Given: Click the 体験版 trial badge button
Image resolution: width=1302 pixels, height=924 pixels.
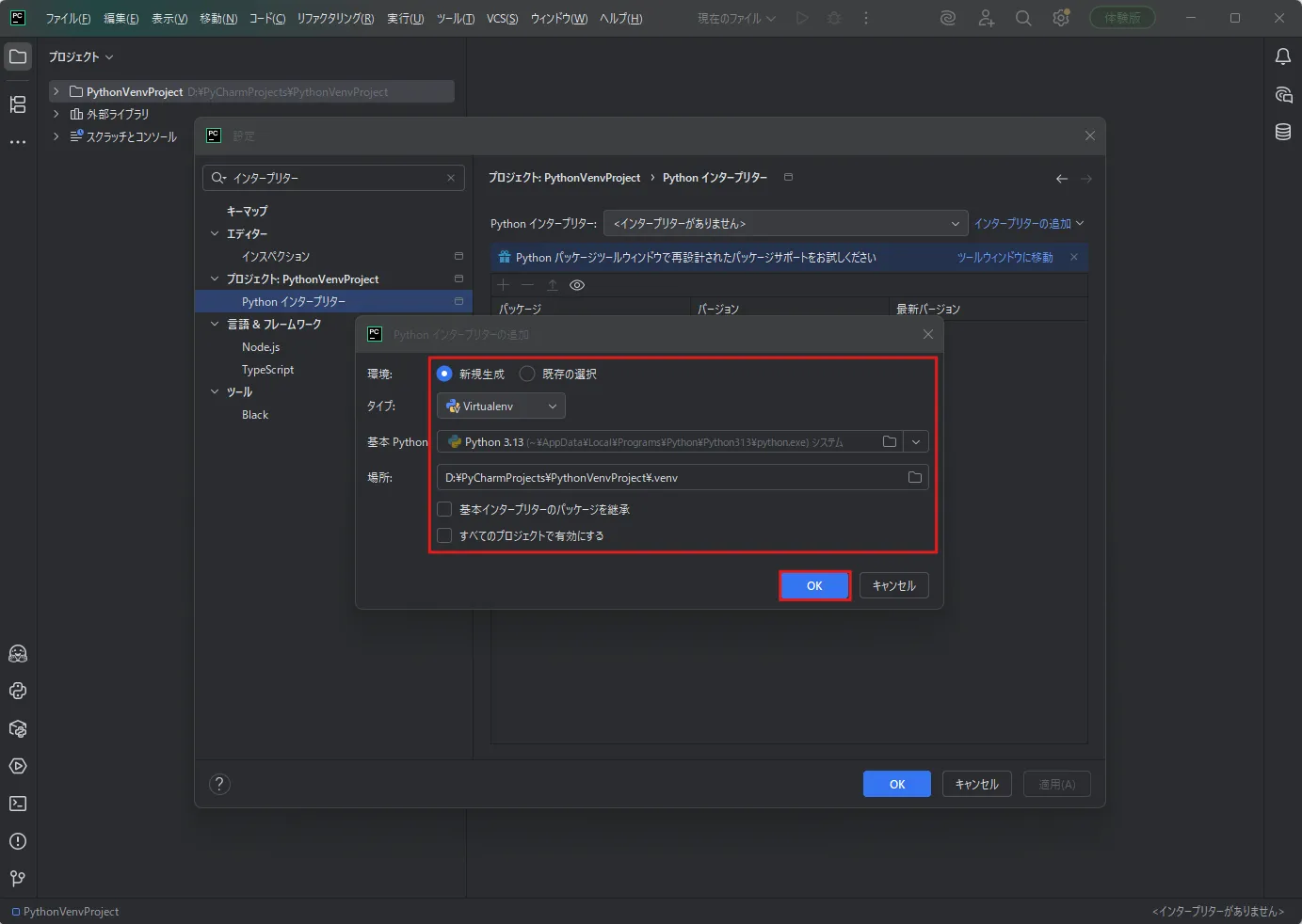Looking at the screenshot, I should click(1122, 18).
